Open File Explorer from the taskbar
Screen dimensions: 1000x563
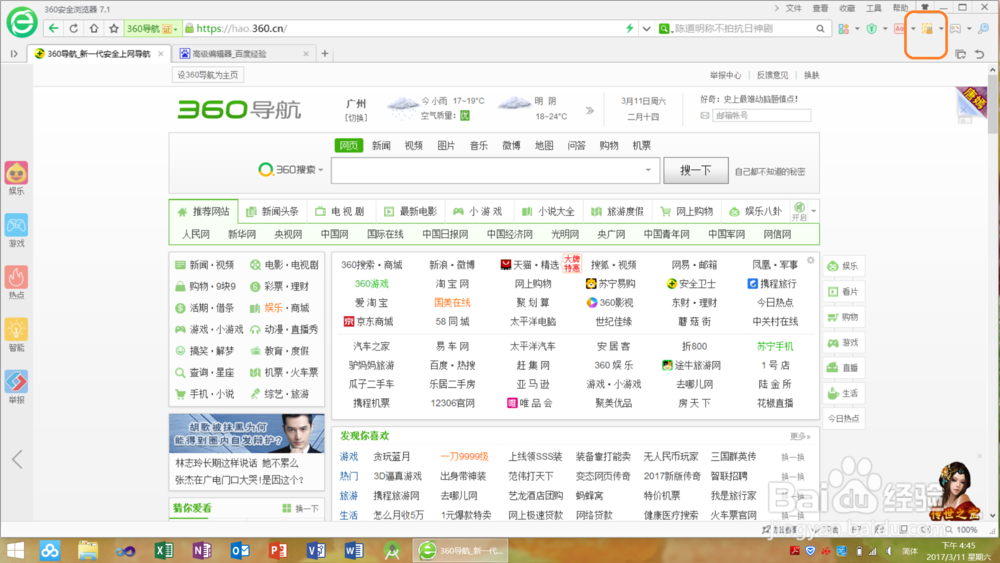point(88,550)
